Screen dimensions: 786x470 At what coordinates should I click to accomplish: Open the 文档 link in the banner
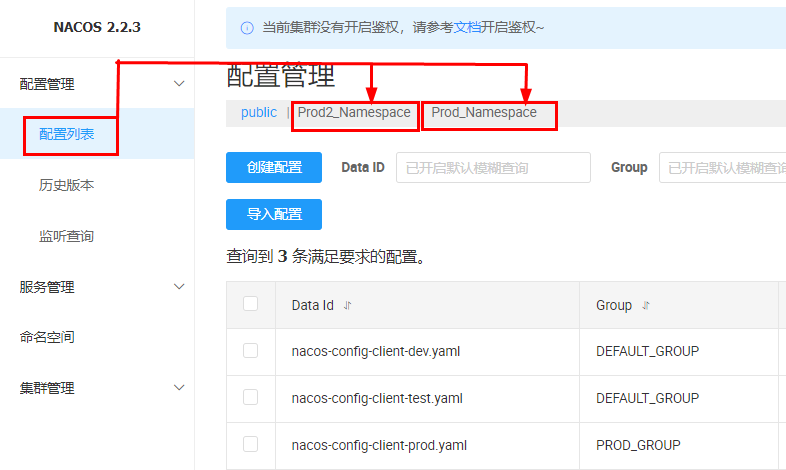click(x=467, y=27)
